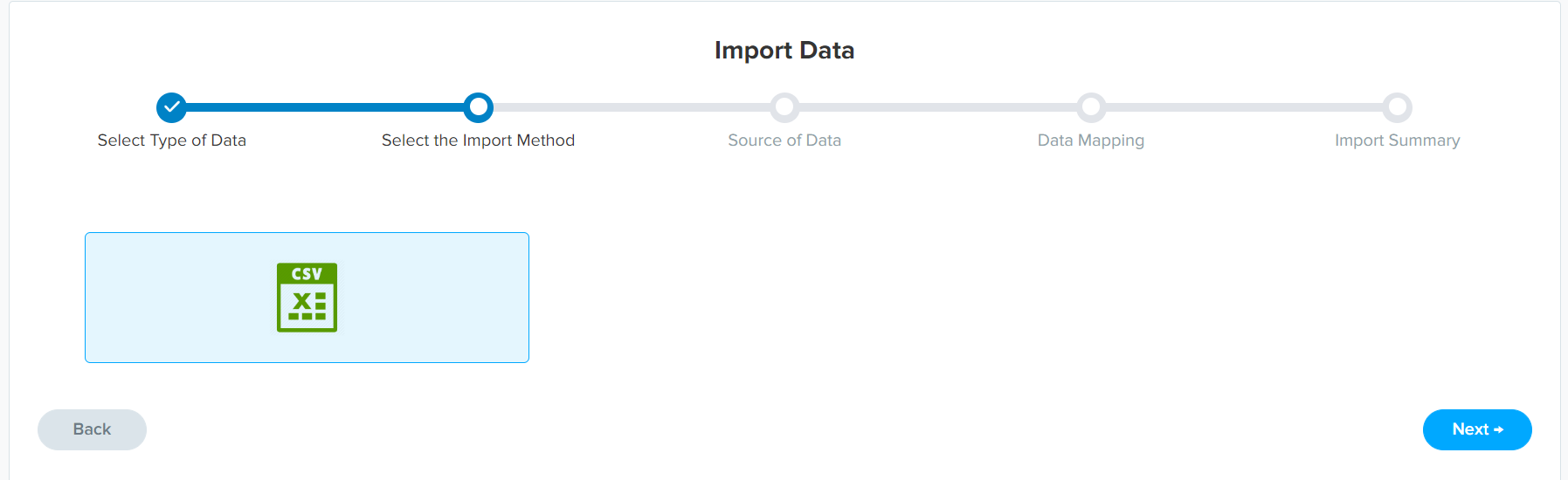Screen dimensions: 1568x480
Task: Go to the Select Type of Data label
Action: pos(172,141)
